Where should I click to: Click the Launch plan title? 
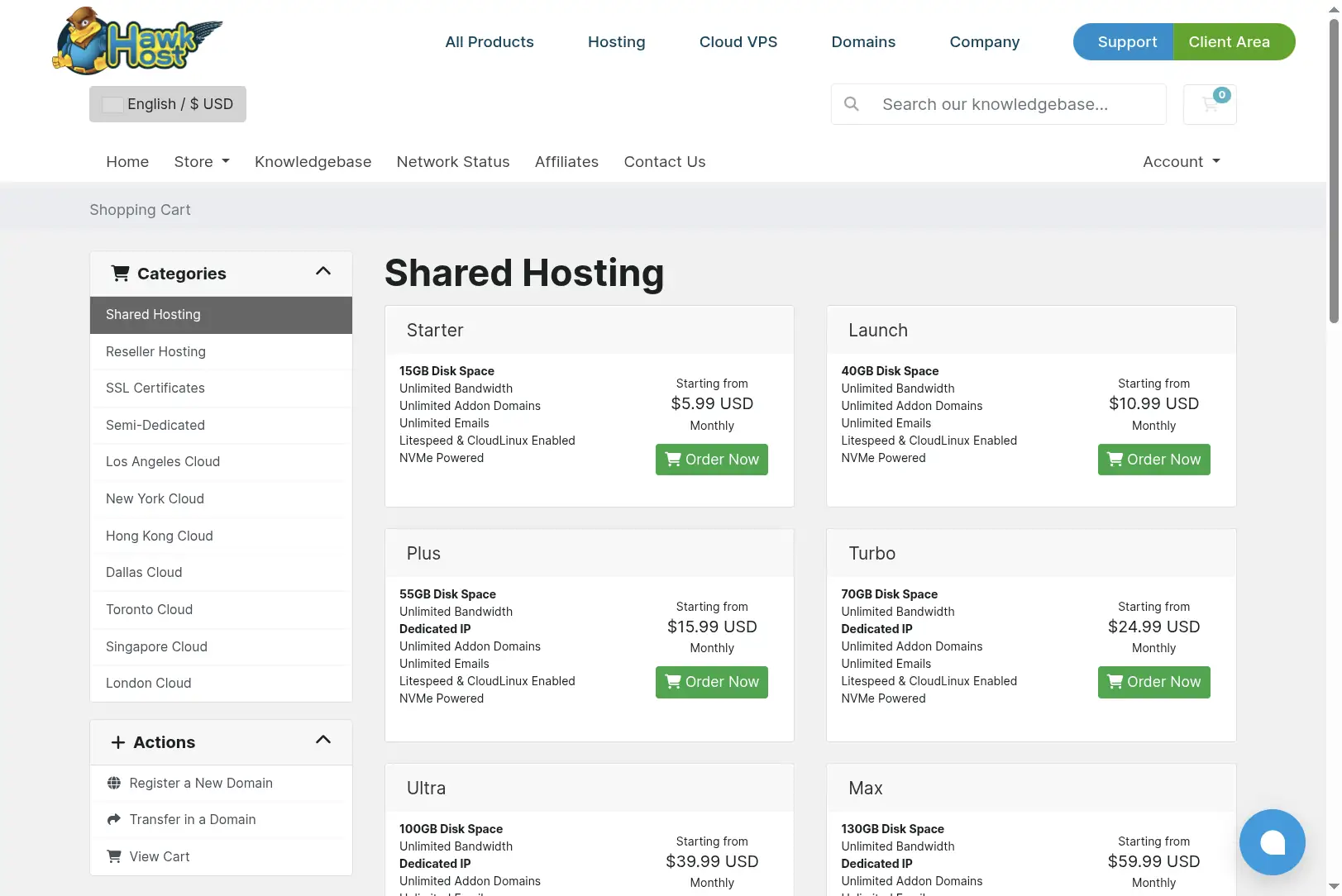pos(878,331)
